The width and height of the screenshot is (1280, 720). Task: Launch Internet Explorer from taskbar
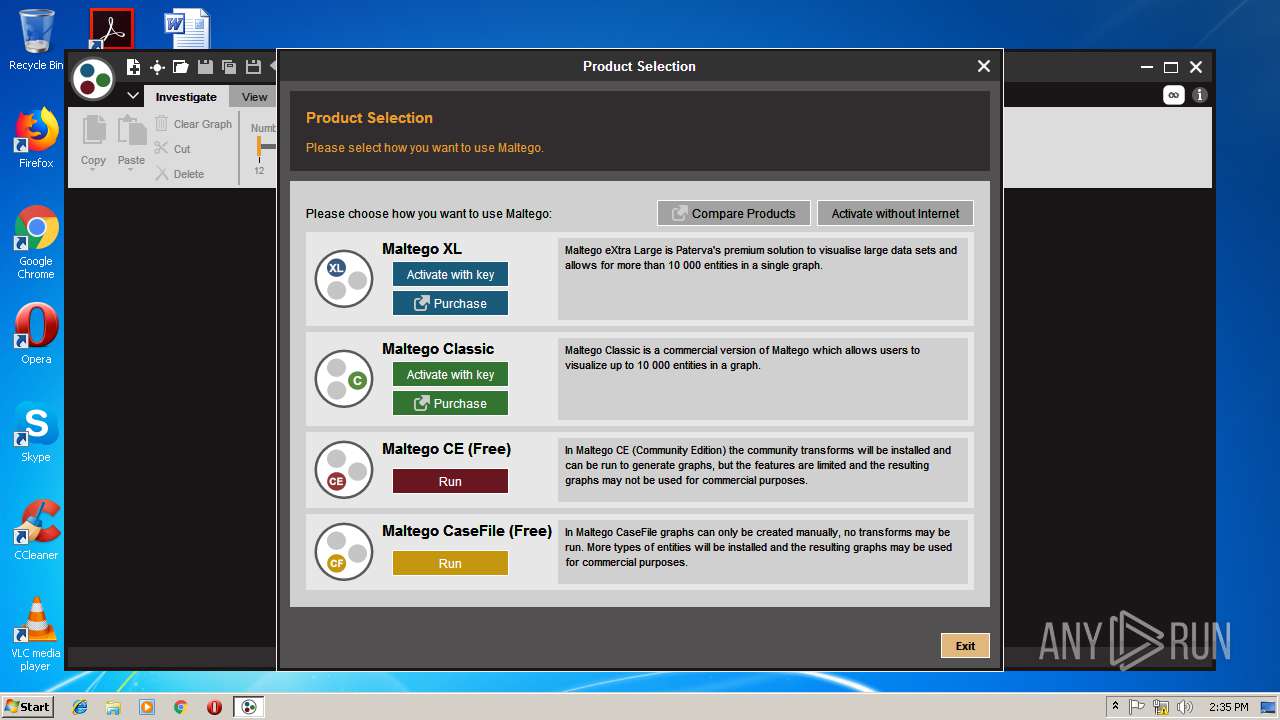(x=80, y=707)
